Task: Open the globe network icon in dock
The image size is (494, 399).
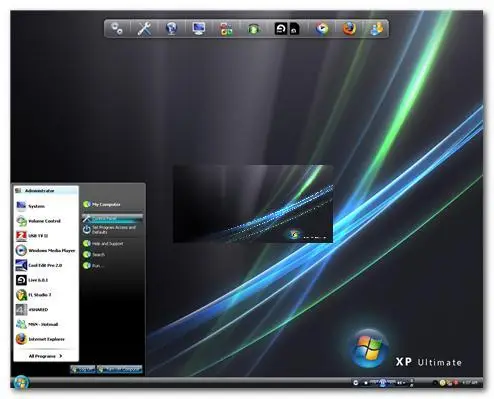Action: (172, 29)
